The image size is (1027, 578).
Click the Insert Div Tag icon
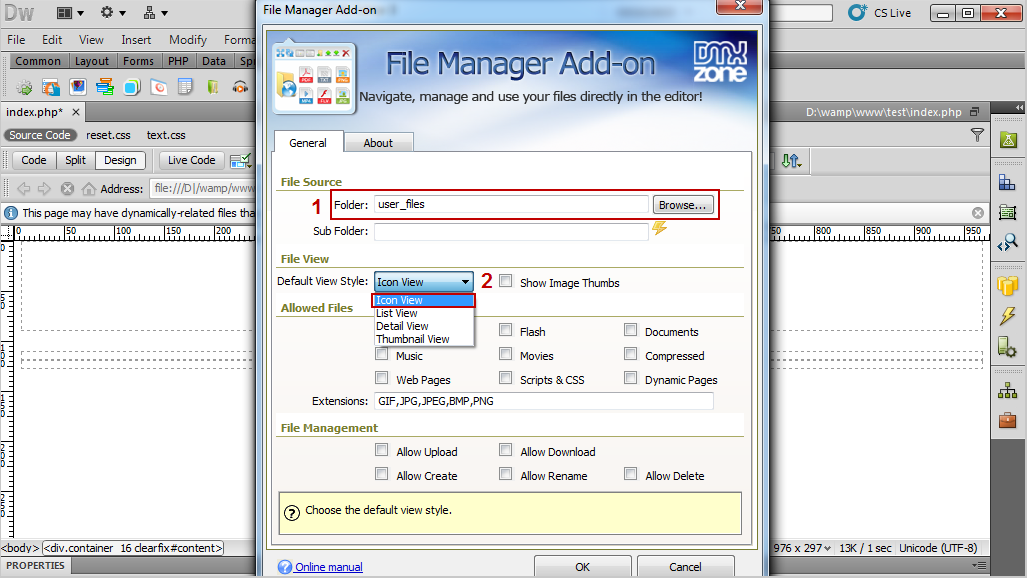(159, 87)
